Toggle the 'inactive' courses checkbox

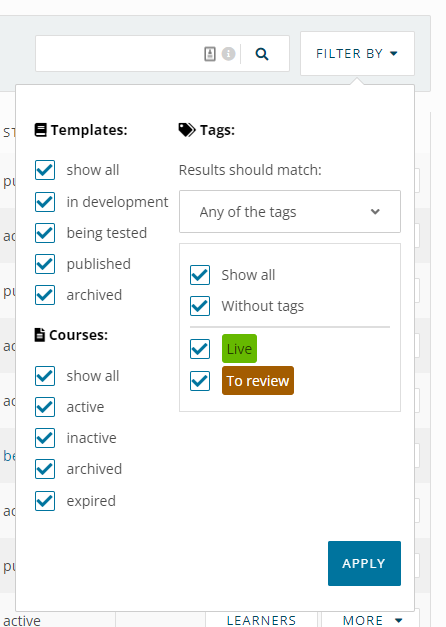[45, 438]
